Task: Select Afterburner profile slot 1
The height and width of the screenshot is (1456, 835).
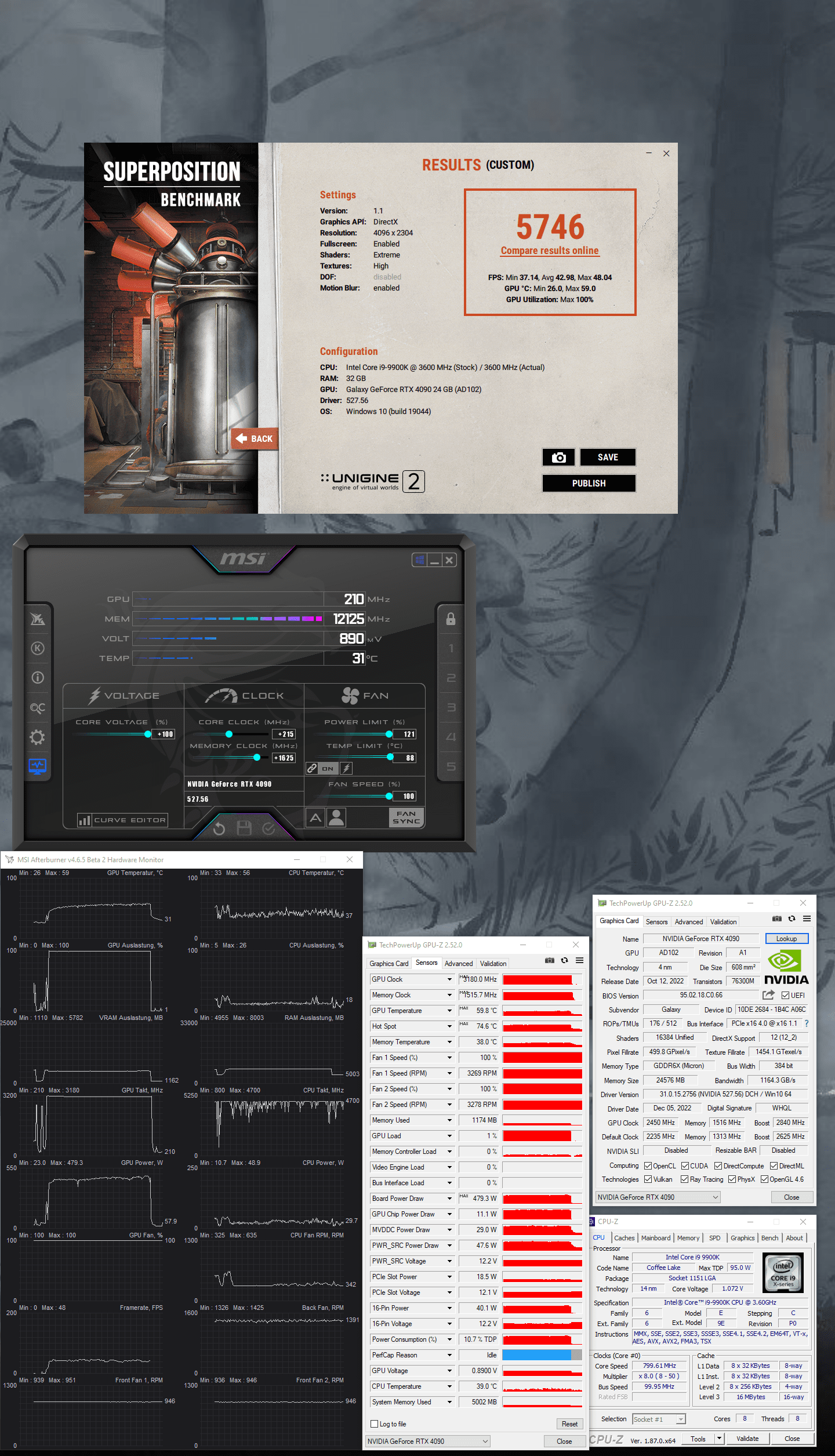Action: (451, 648)
